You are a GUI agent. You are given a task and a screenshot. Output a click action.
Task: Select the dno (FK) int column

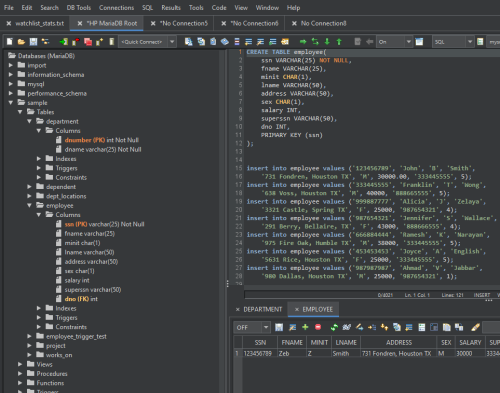click(x=81, y=299)
